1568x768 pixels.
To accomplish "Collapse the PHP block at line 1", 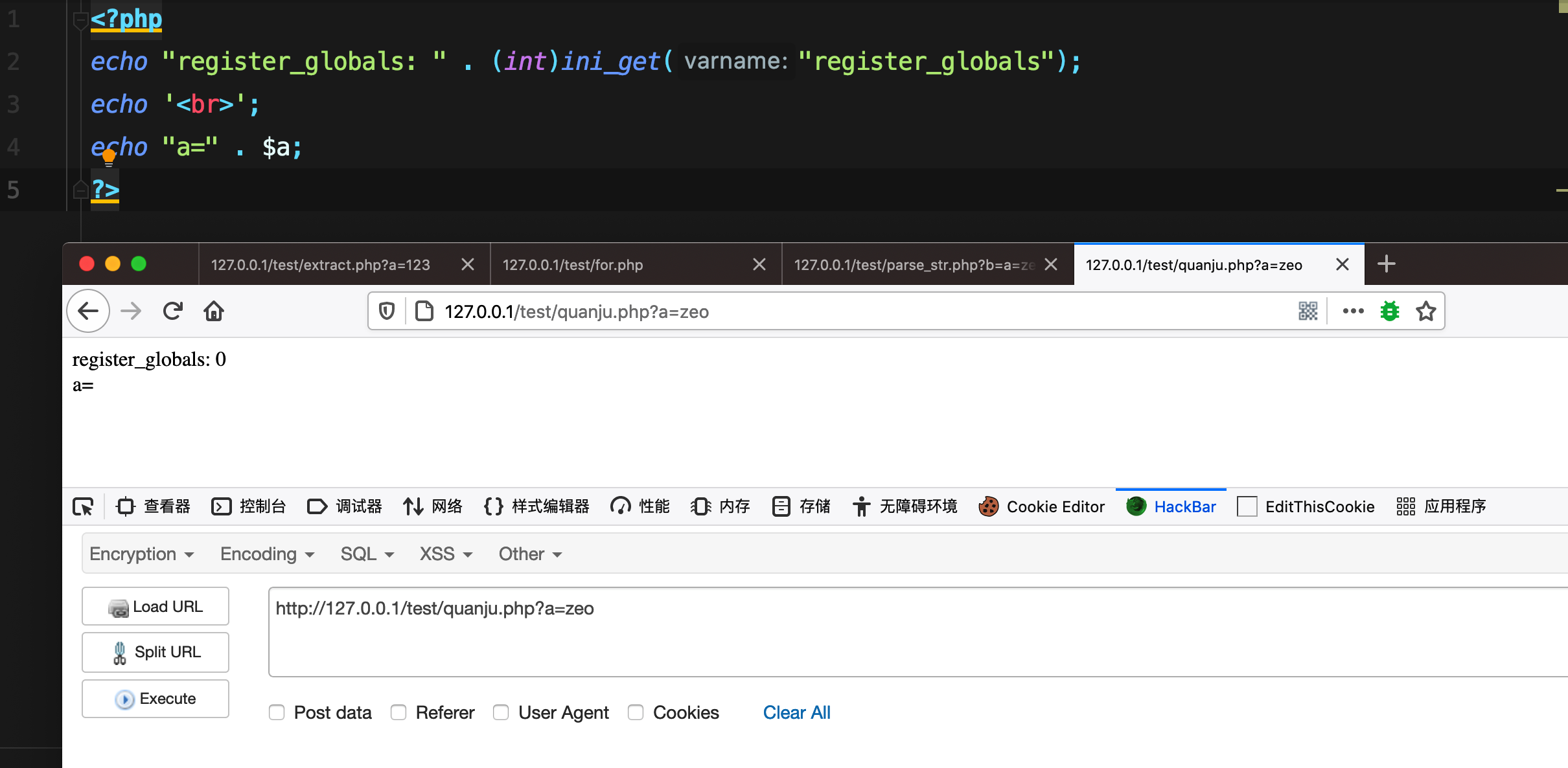I will pyautogui.click(x=80, y=19).
